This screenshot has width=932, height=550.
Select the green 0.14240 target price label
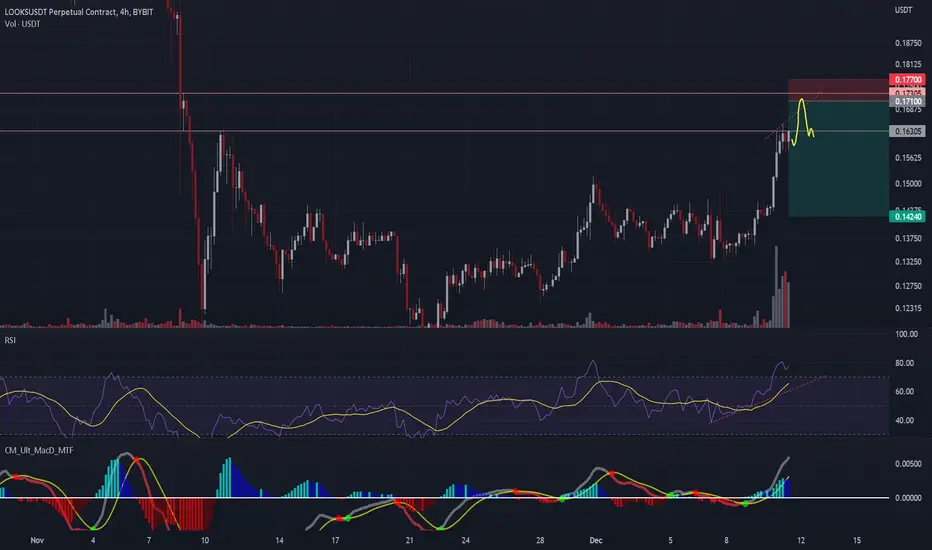(x=907, y=216)
